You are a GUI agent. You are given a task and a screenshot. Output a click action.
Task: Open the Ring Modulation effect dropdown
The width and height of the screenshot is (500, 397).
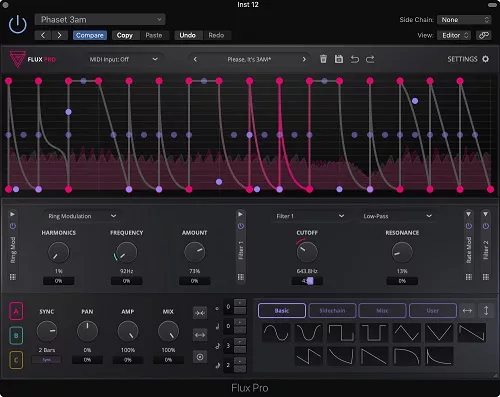coord(82,216)
